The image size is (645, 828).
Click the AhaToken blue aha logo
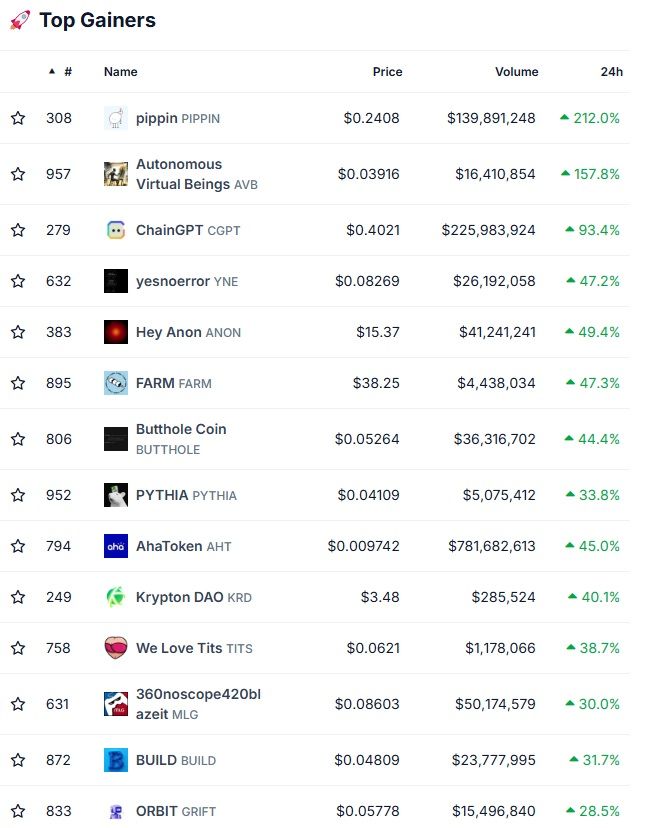coord(116,545)
